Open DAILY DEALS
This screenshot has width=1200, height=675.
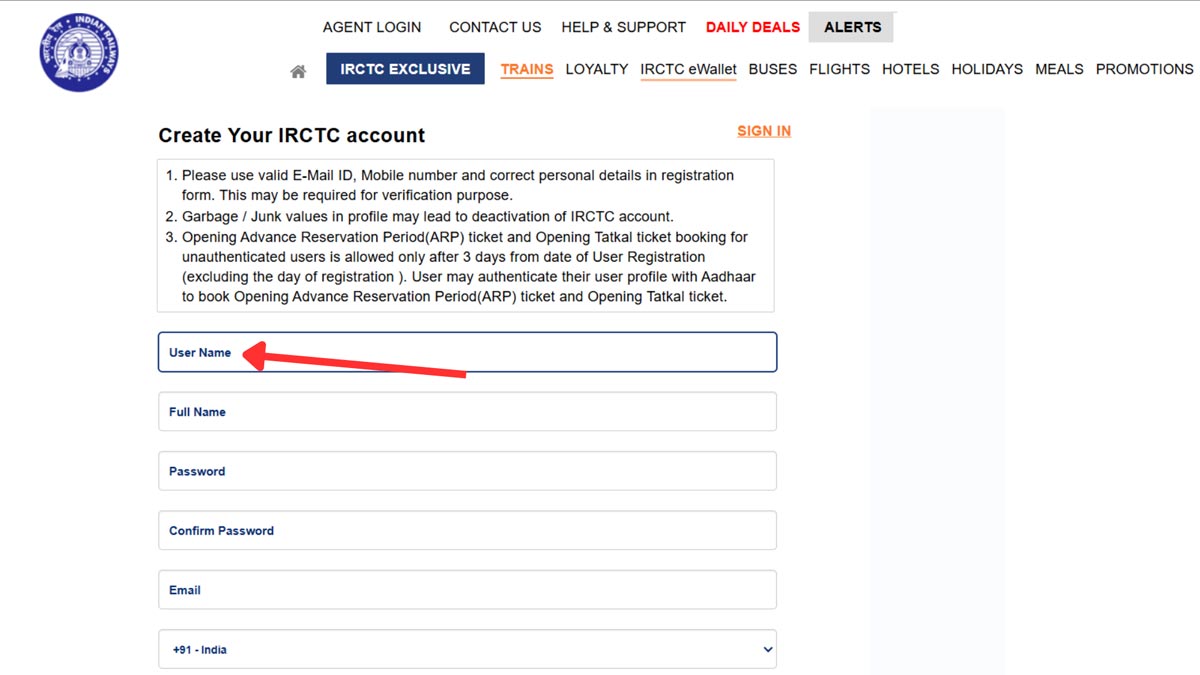[752, 27]
